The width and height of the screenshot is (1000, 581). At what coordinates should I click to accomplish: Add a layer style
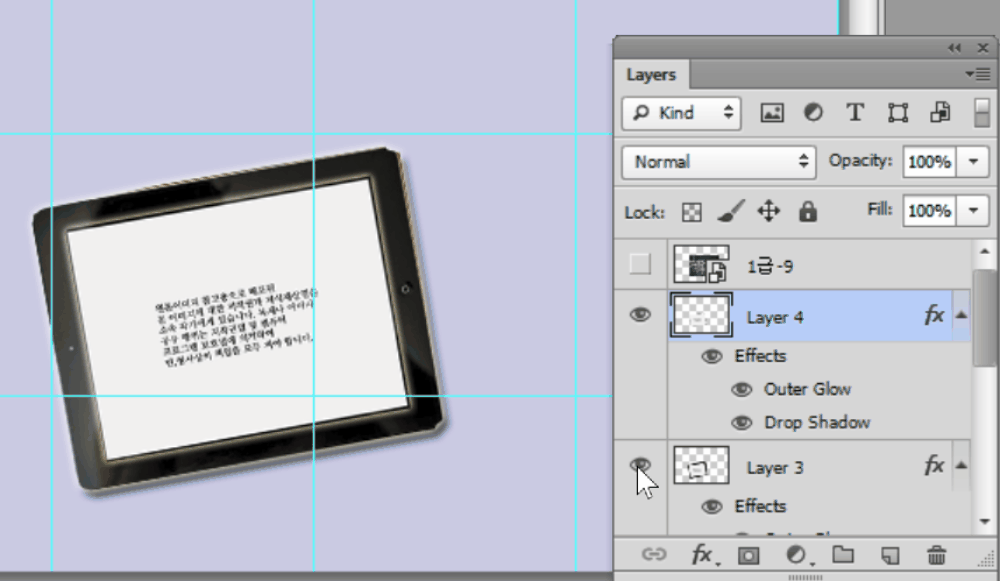pyautogui.click(x=703, y=555)
